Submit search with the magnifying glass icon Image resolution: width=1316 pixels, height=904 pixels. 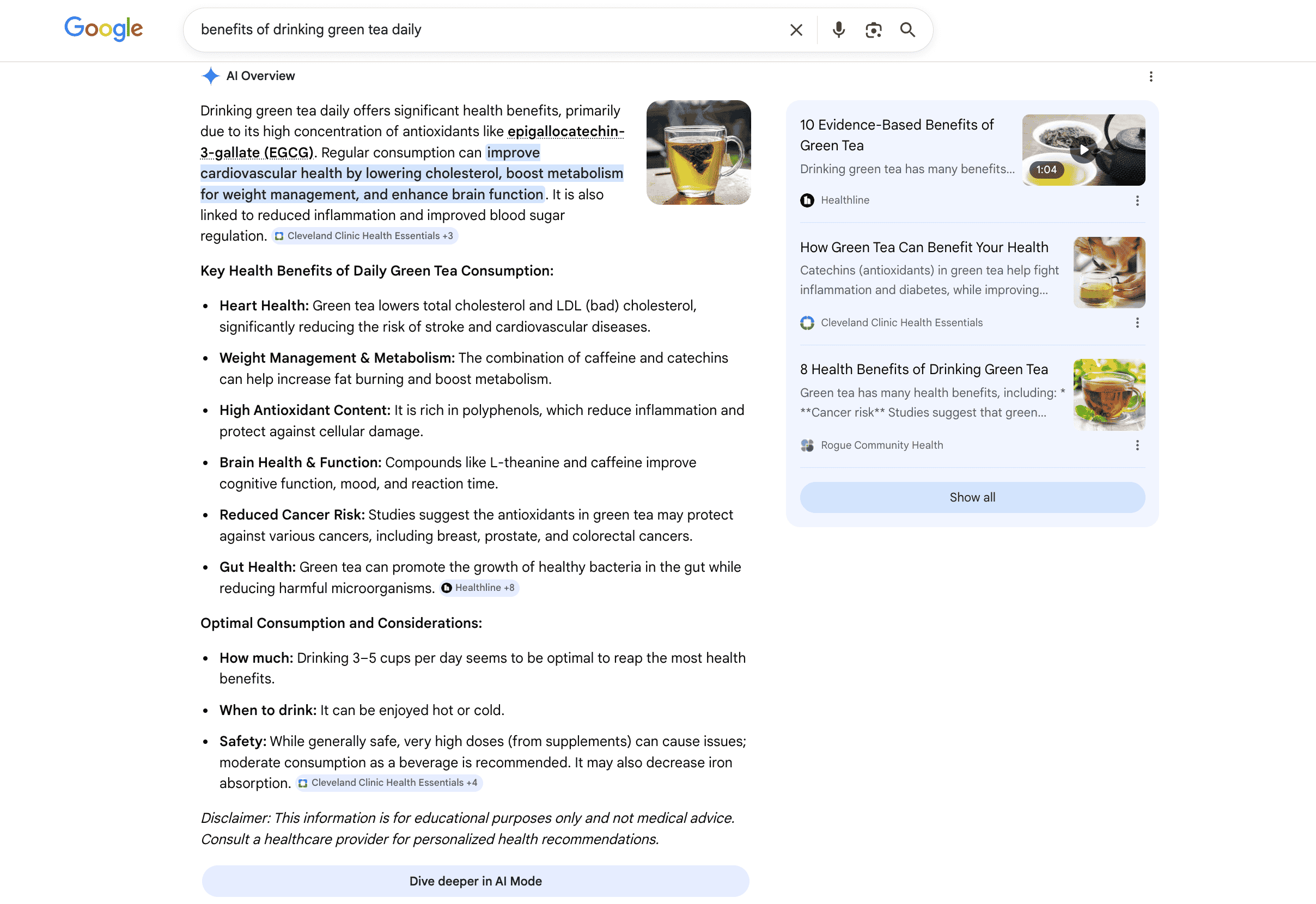907,30
